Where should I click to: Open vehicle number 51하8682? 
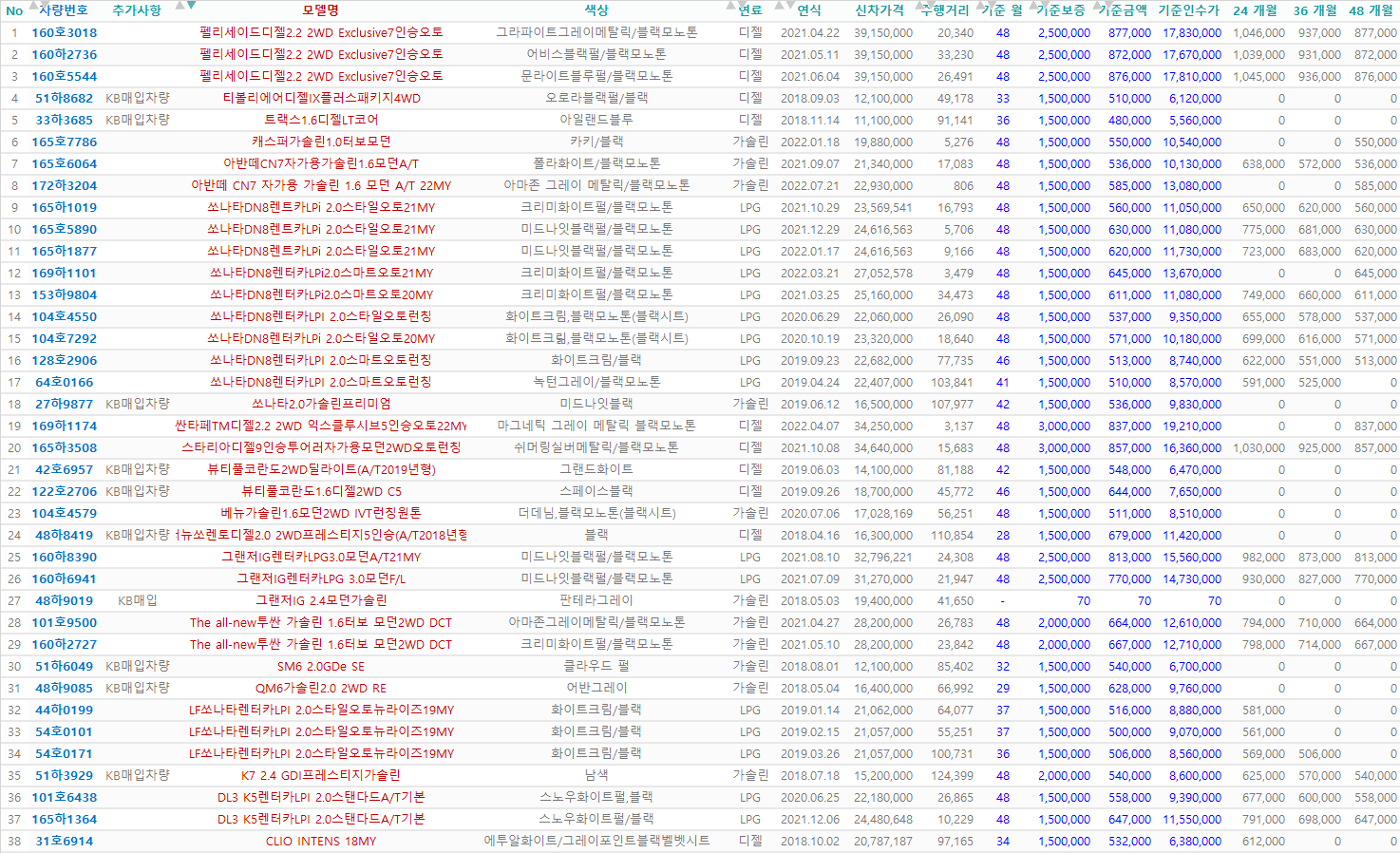[x=65, y=98]
